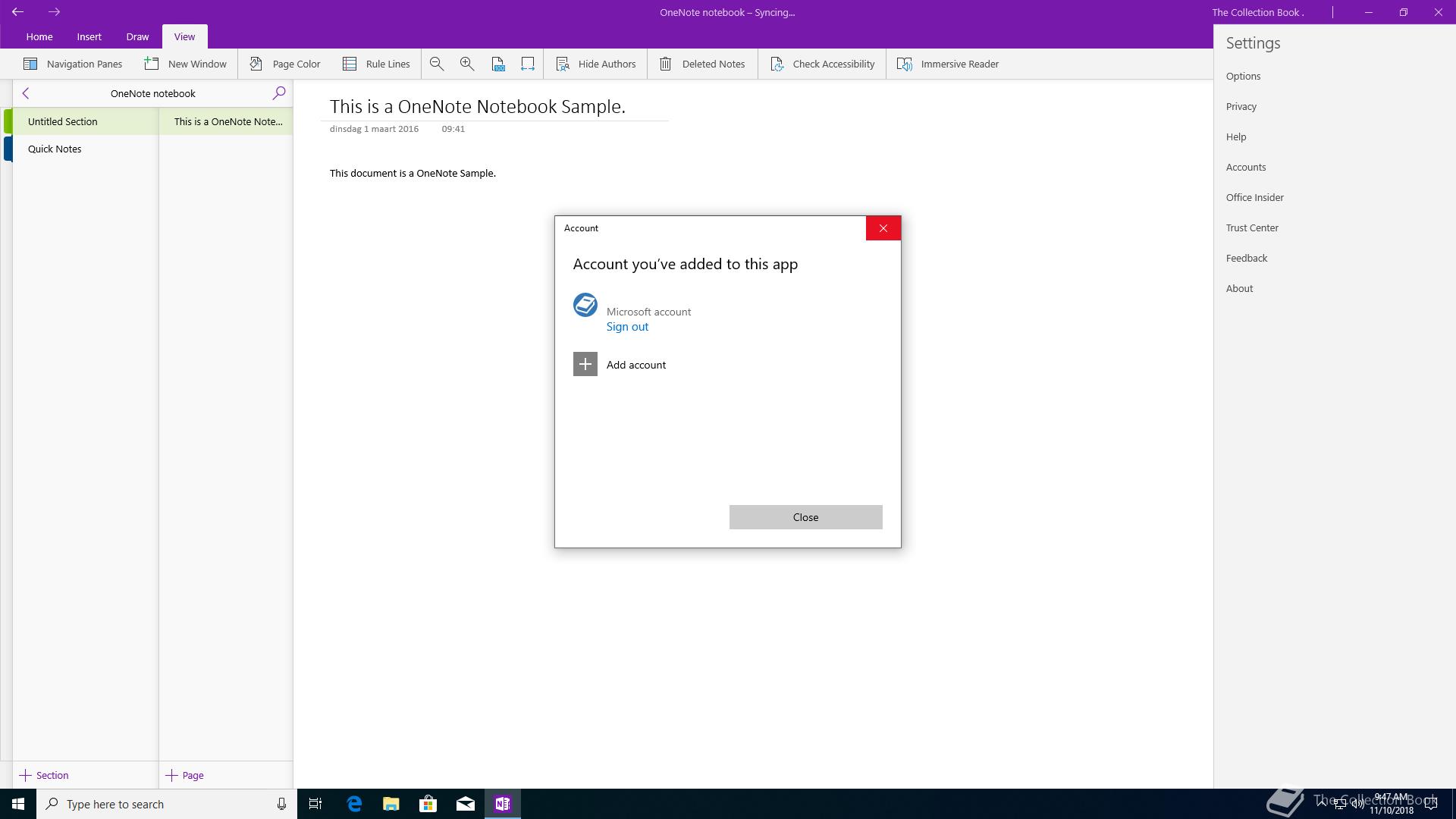Open page 'This is a OneNote Note...'

[x=226, y=121]
